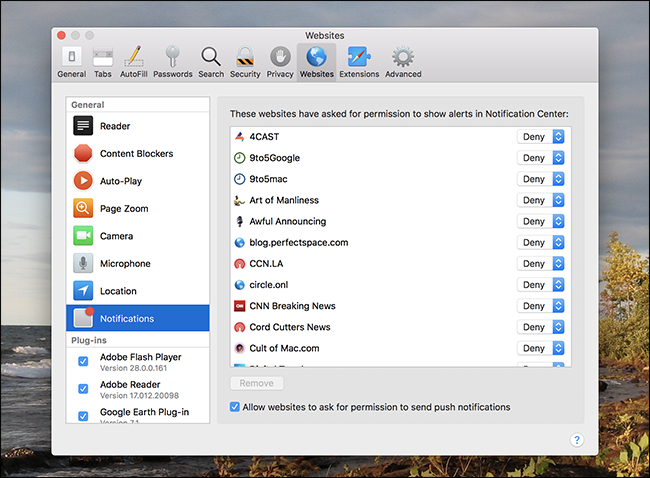Screen dimensions: 650x478
Task: Select the Notifications badge icon
Action: click(x=83, y=318)
